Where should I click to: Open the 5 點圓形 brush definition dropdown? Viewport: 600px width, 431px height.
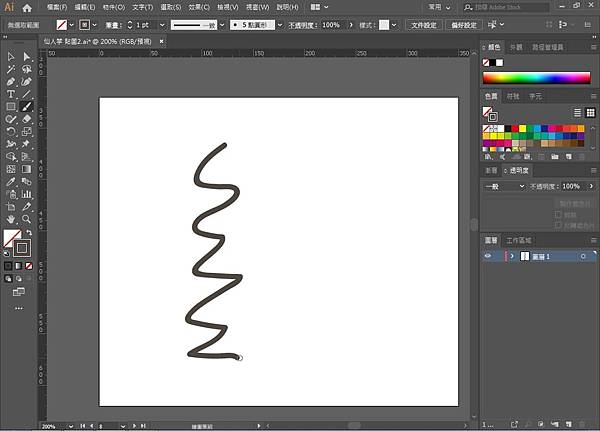(x=280, y=25)
